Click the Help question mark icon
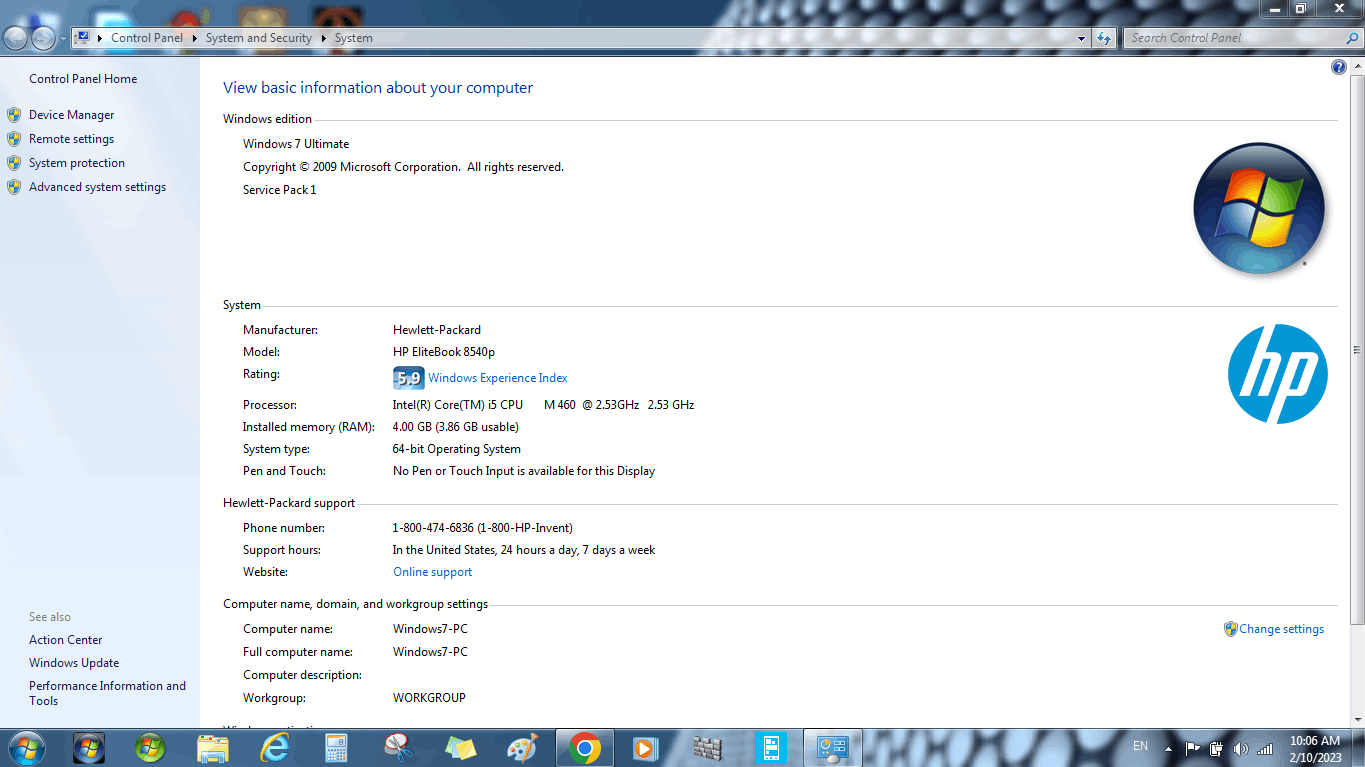1365x767 pixels. (x=1339, y=67)
